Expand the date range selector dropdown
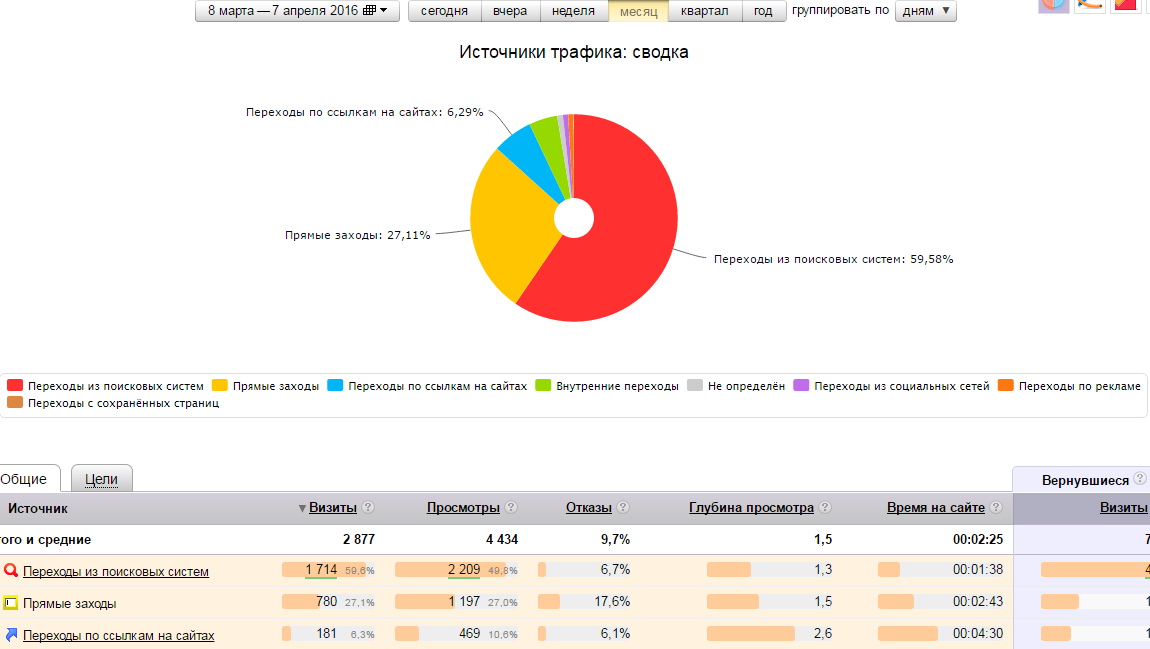 [295, 9]
